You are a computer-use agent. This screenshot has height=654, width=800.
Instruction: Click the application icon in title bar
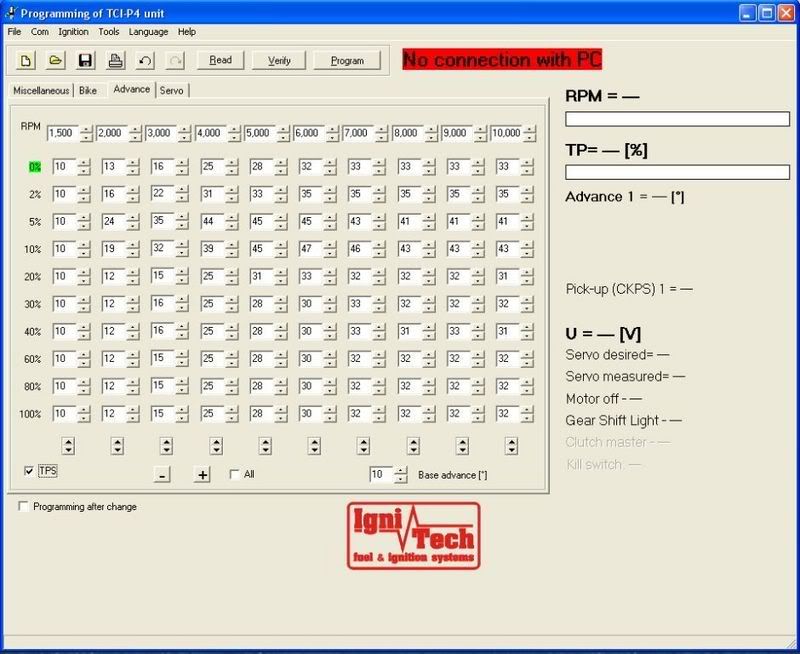pos(11,13)
